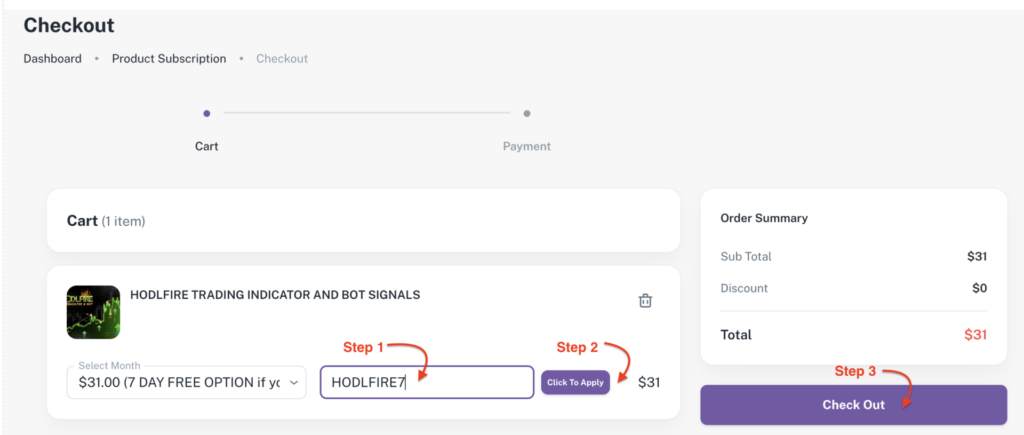Click the Checkout breadcrumb item
Screen dimensions: 1024x435
click(x=282, y=59)
